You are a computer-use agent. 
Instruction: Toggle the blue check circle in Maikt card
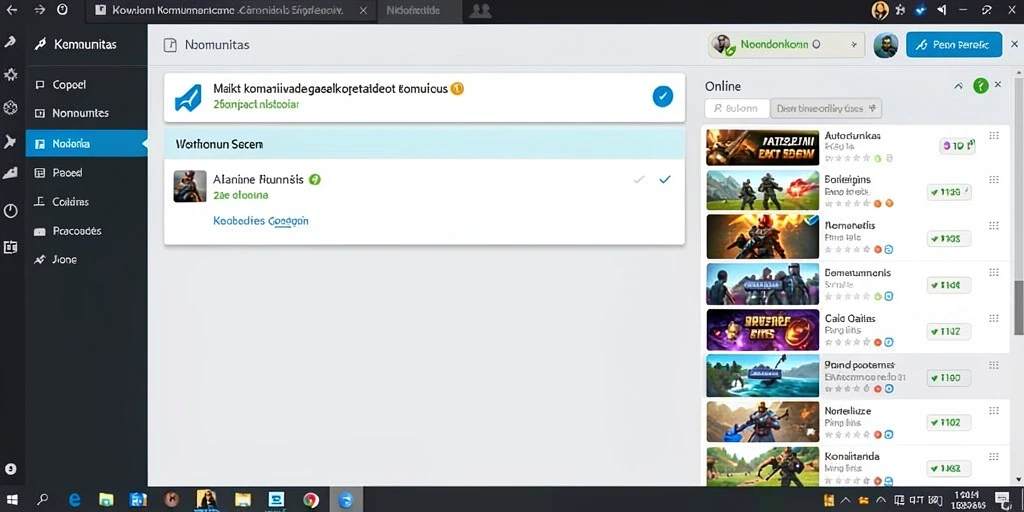pos(662,97)
